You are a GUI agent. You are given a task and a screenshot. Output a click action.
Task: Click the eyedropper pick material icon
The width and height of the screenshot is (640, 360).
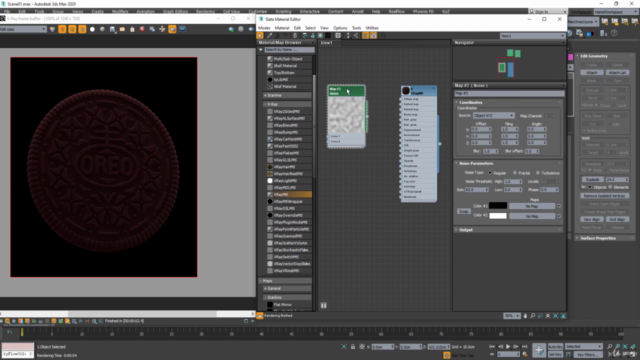click(269, 36)
